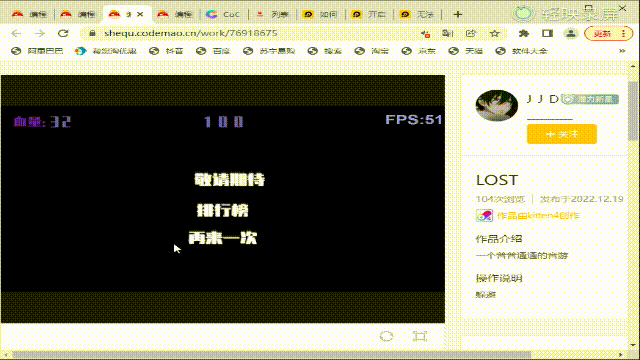Click the scroll down arrow at page bottom
This screenshot has width=640, height=360.
click(633, 345)
